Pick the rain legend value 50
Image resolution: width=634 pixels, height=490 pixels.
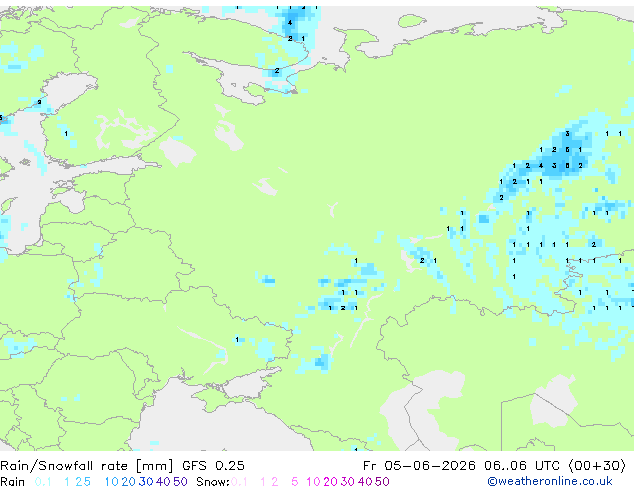[180, 482]
